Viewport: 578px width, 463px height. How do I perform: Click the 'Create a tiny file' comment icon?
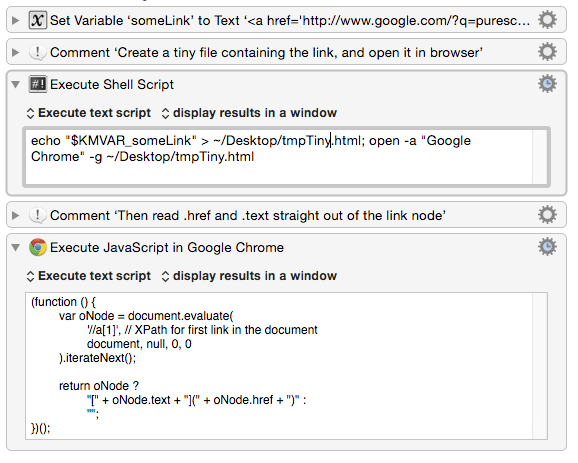38,52
